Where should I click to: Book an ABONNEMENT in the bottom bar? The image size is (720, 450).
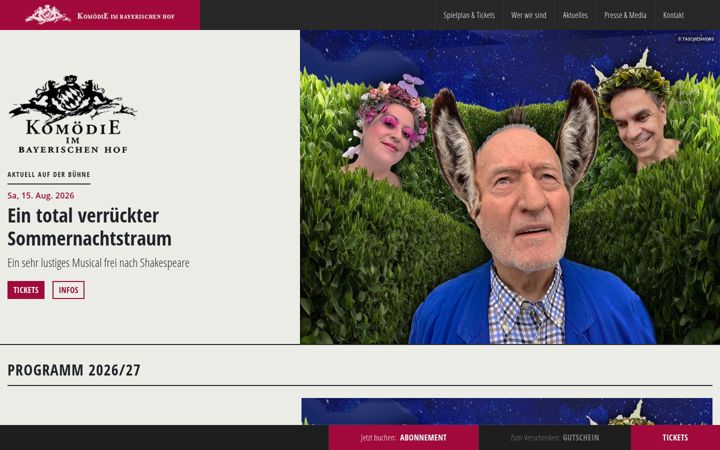coord(404,438)
